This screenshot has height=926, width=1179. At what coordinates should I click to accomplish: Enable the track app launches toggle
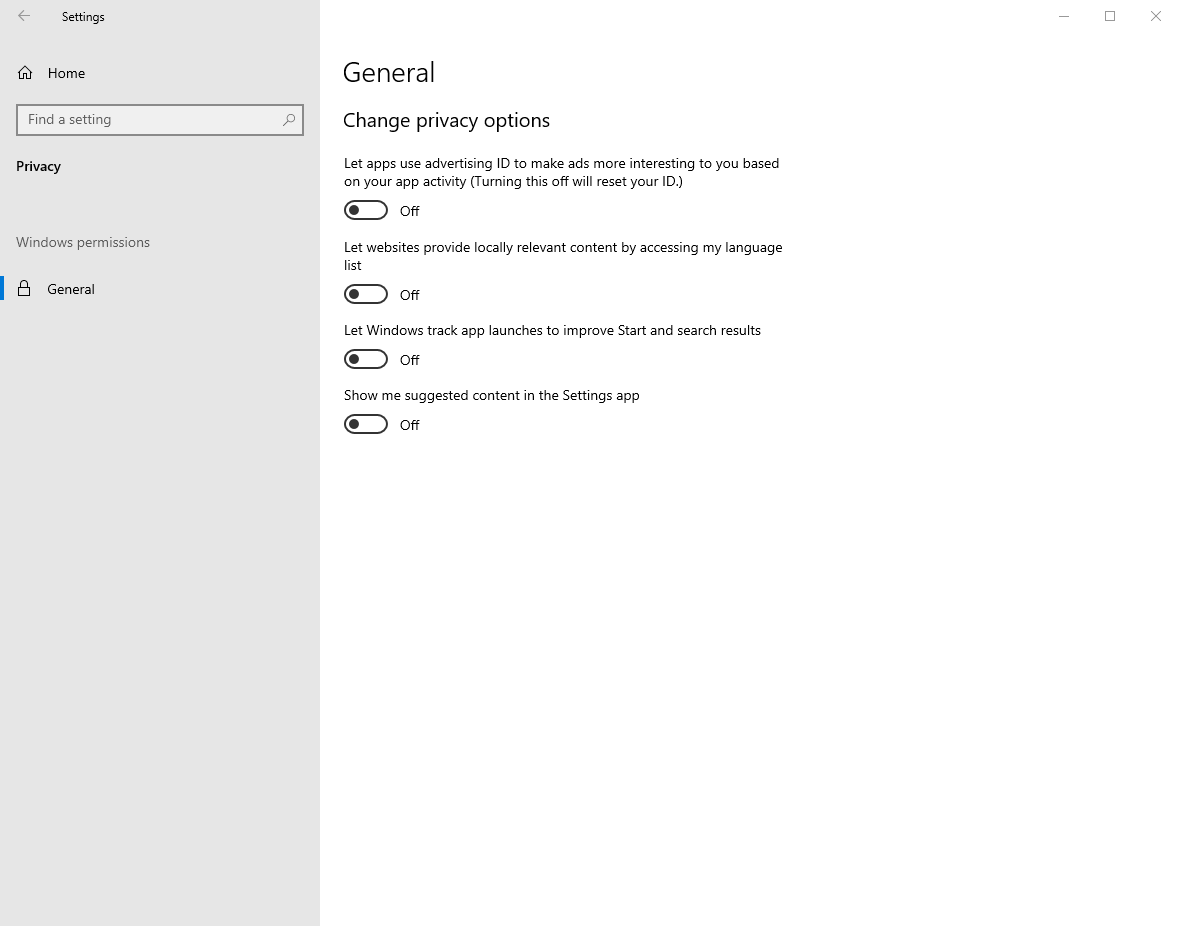point(366,359)
